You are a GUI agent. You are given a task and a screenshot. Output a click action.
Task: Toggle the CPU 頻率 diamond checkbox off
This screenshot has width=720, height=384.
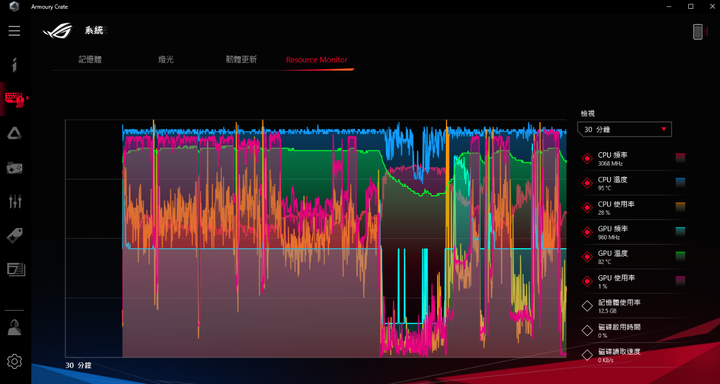click(x=587, y=158)
